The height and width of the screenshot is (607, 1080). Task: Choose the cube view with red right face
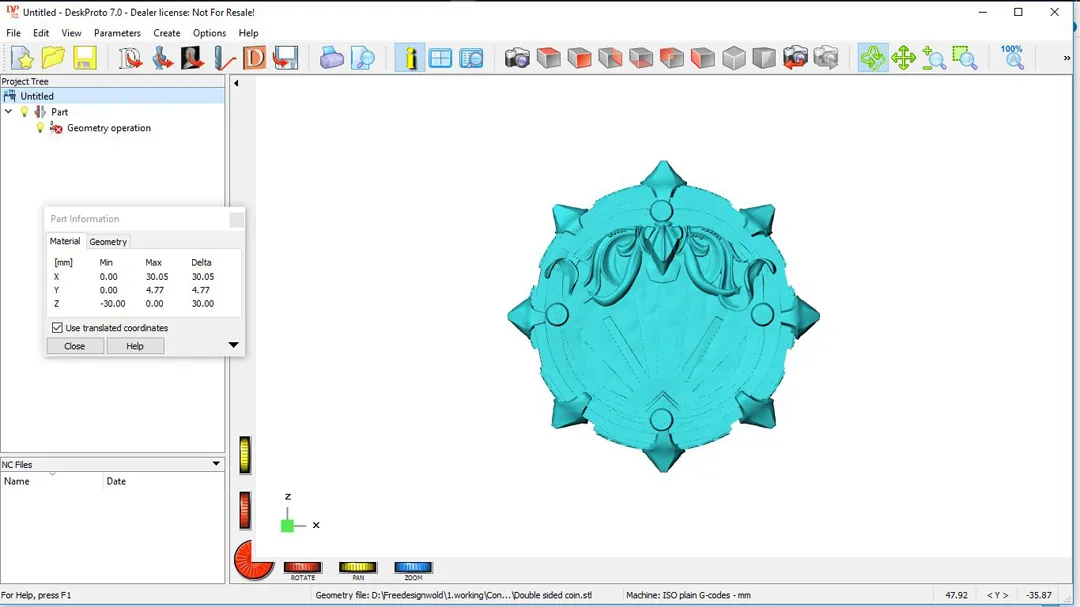[610, 58]
